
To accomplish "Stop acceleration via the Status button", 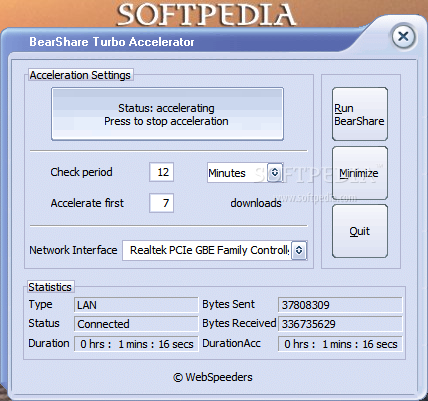I will (167, 114).
